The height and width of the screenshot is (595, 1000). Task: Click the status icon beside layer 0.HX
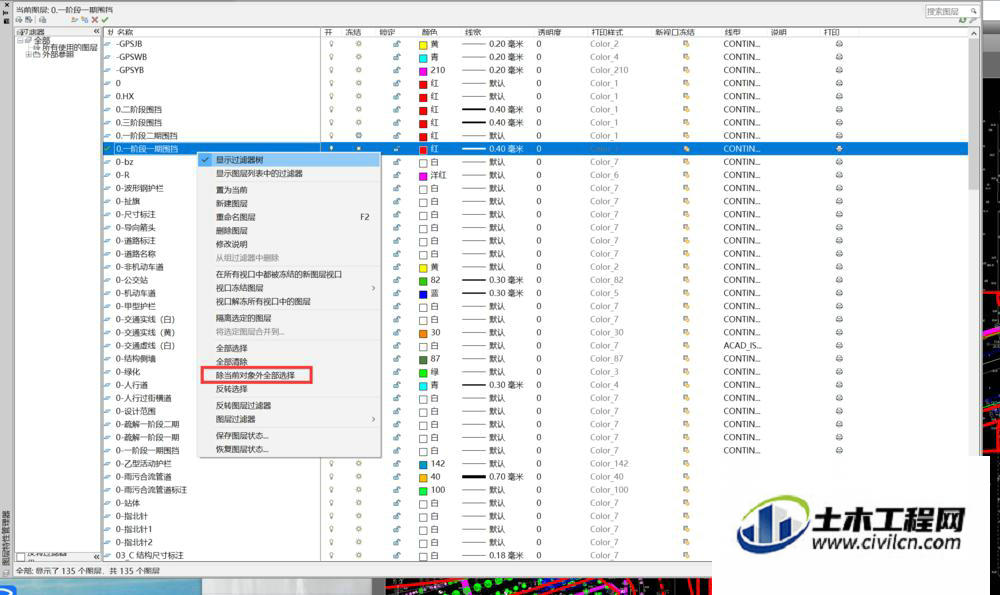click(x=108, y=96)
